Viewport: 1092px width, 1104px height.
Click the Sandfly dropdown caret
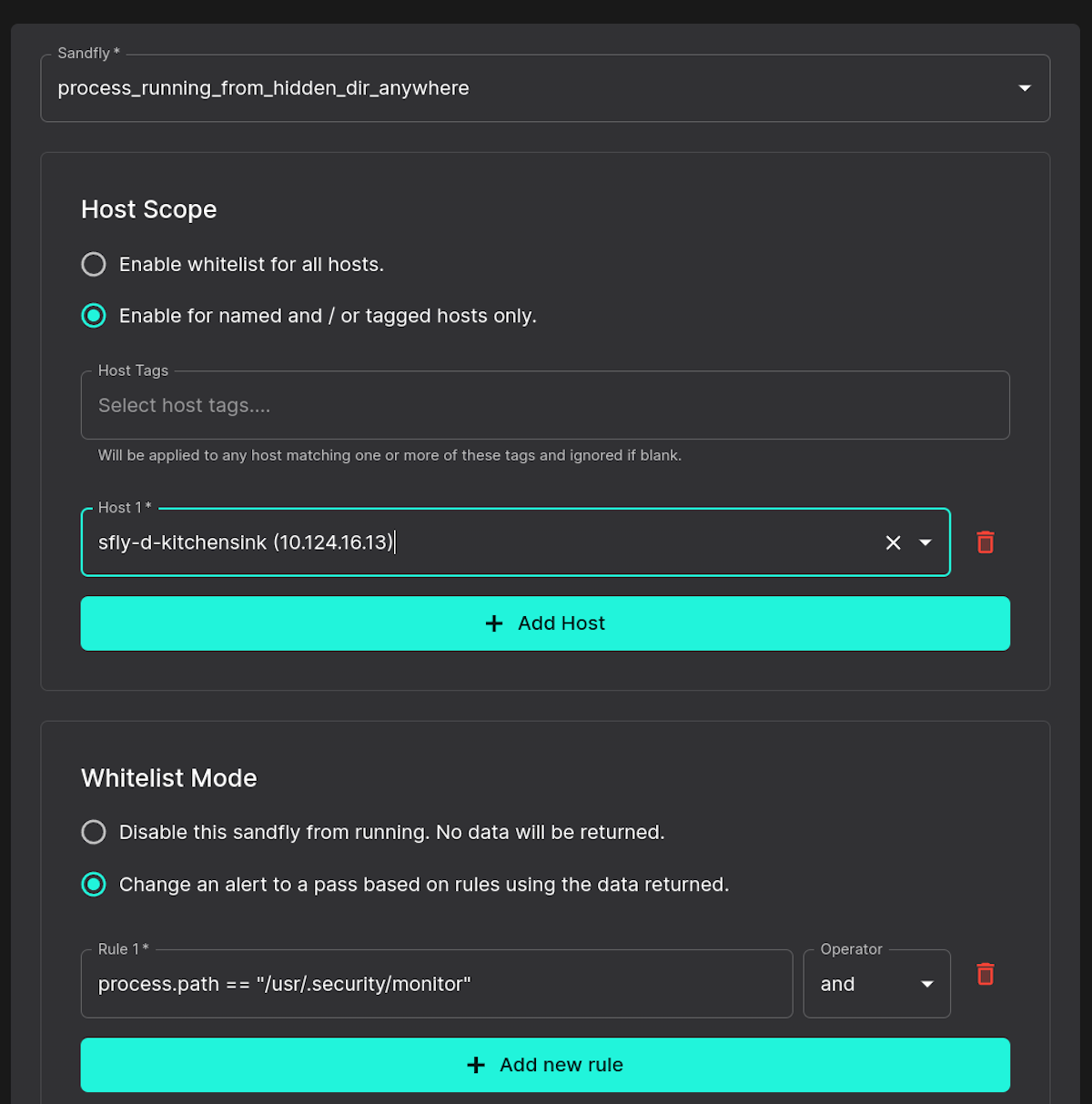(x=1025, y=88)
